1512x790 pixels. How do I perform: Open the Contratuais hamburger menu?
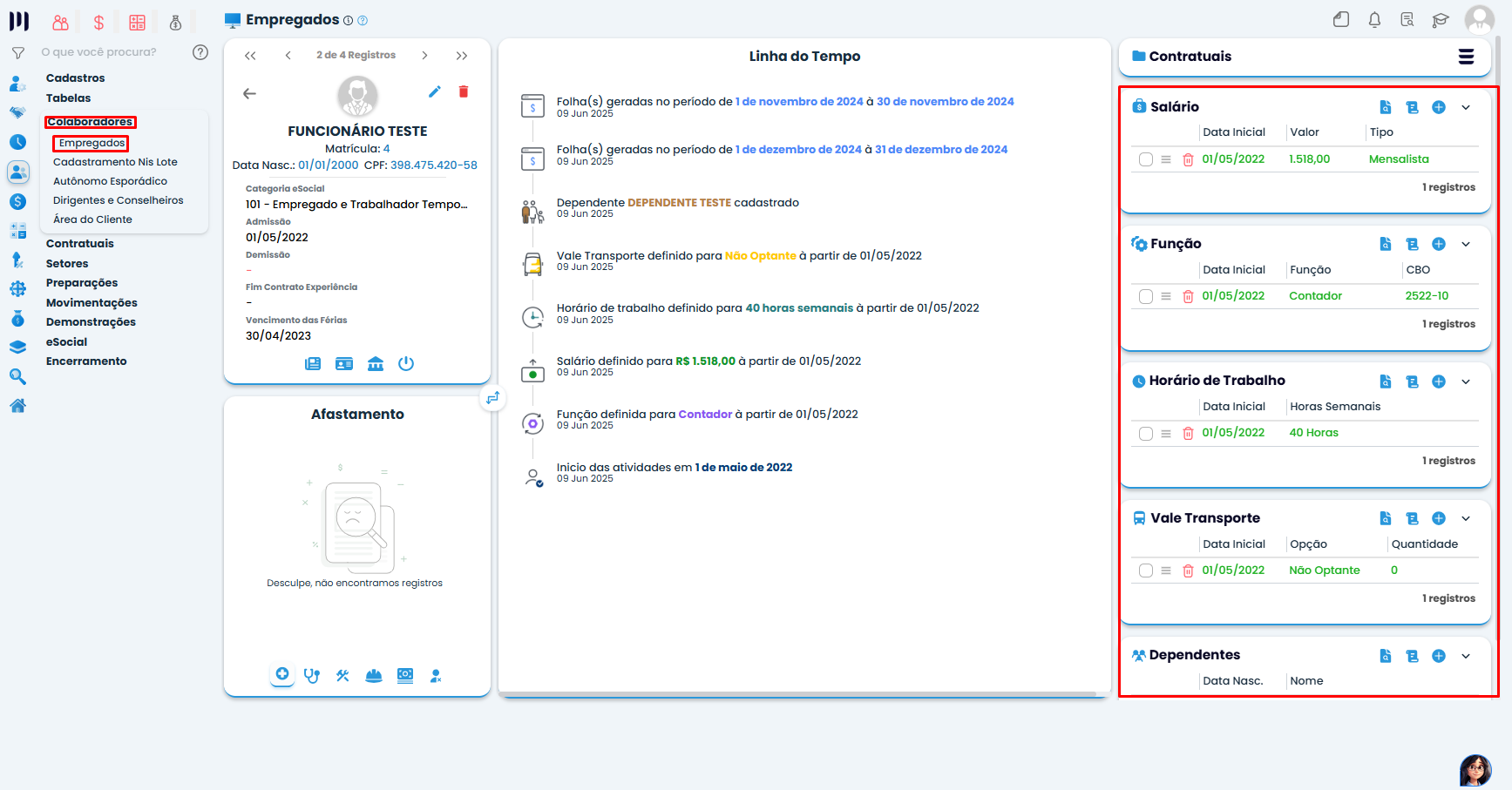coord(1466,57)
